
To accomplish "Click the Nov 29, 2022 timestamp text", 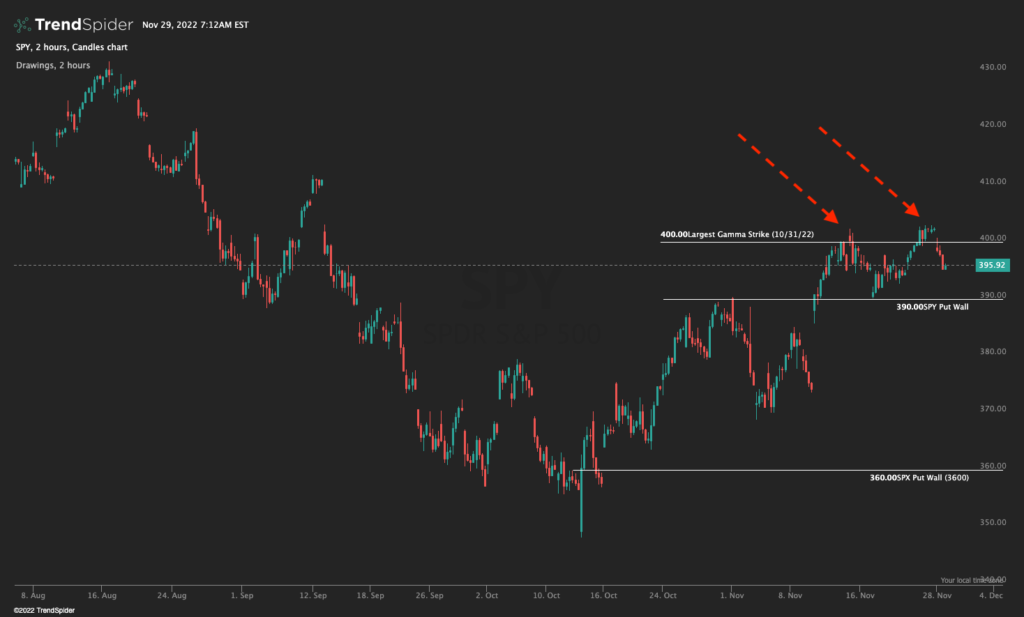I will 198,24.
